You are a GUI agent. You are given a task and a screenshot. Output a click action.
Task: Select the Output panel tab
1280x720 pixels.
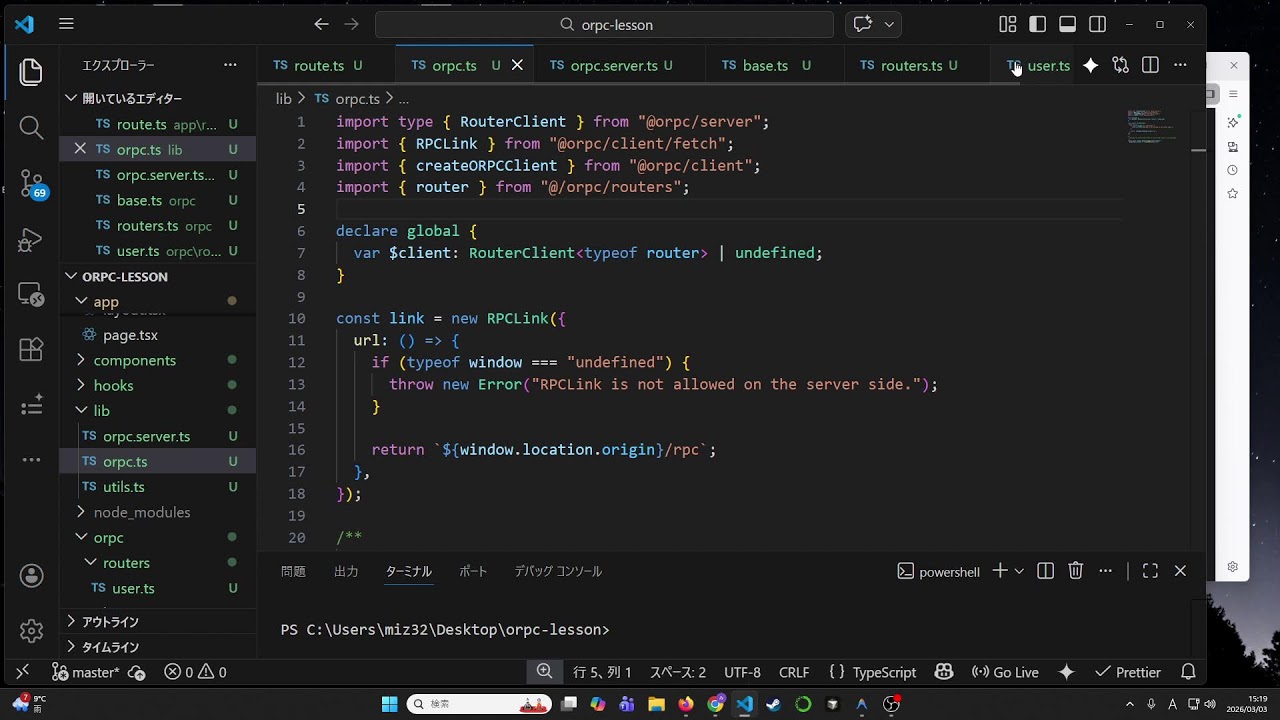(346, 571)
